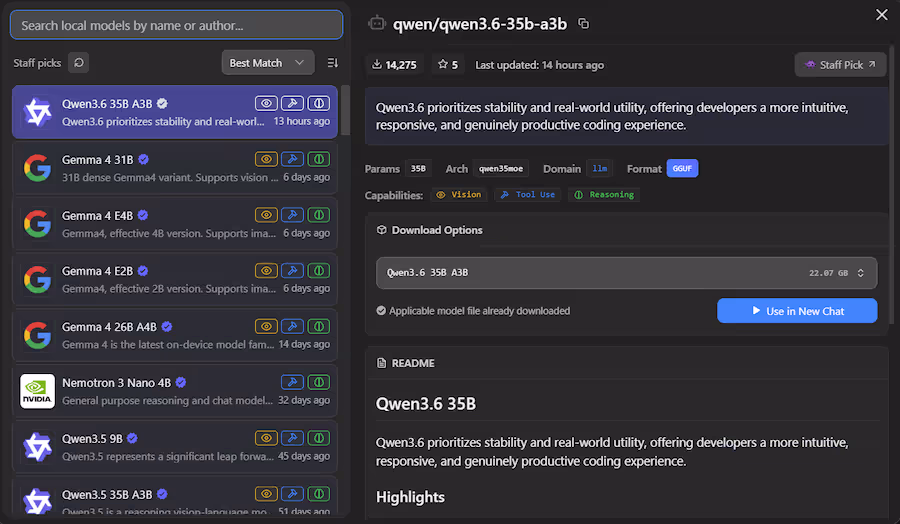Screen dimensions: 900x524
Task: Click the model list vertical scrollbar
Action: coord(346,110)
